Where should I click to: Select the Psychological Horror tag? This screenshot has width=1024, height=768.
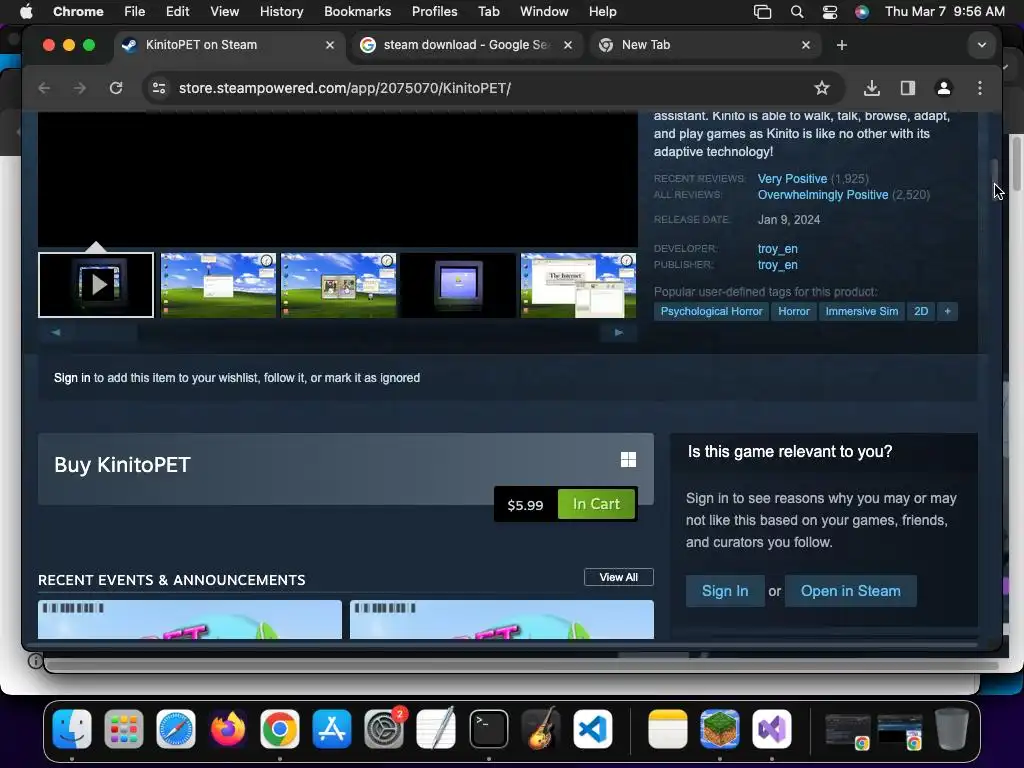pyautogui.click(x=711, y=312)
